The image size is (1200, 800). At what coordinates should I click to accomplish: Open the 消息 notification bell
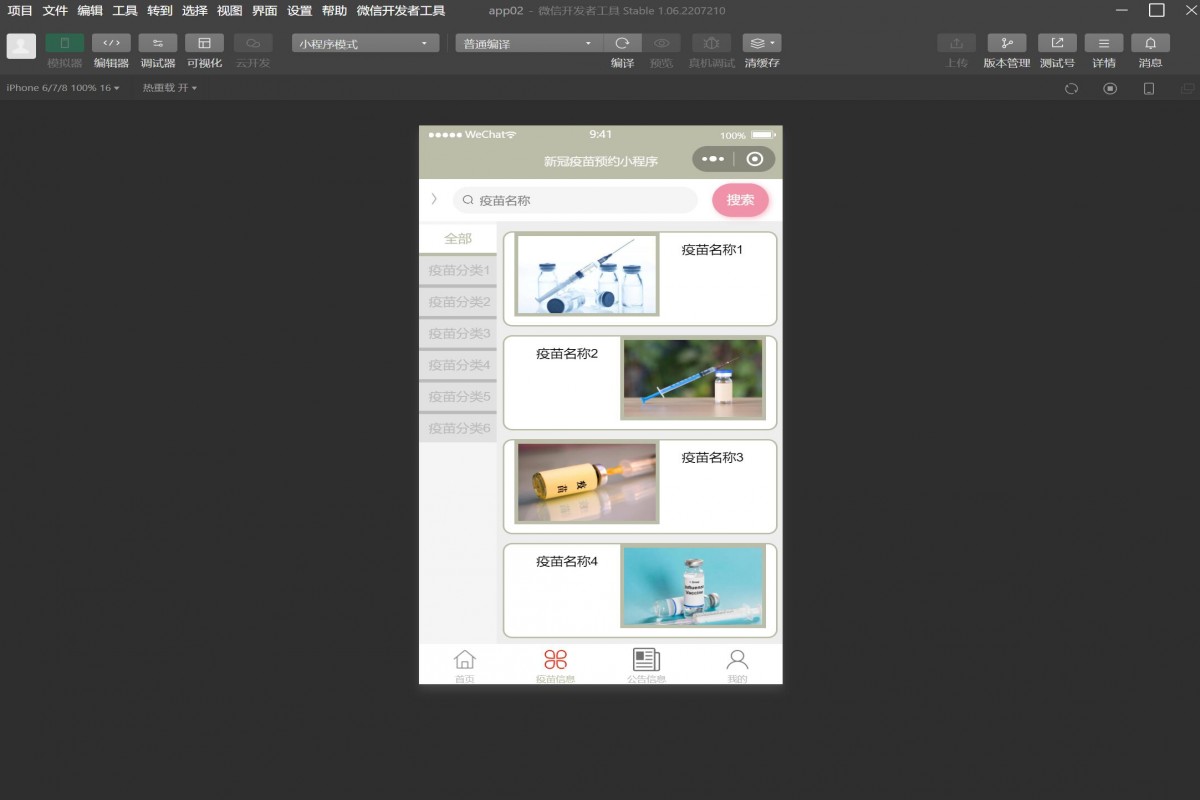coord(1150,44)
